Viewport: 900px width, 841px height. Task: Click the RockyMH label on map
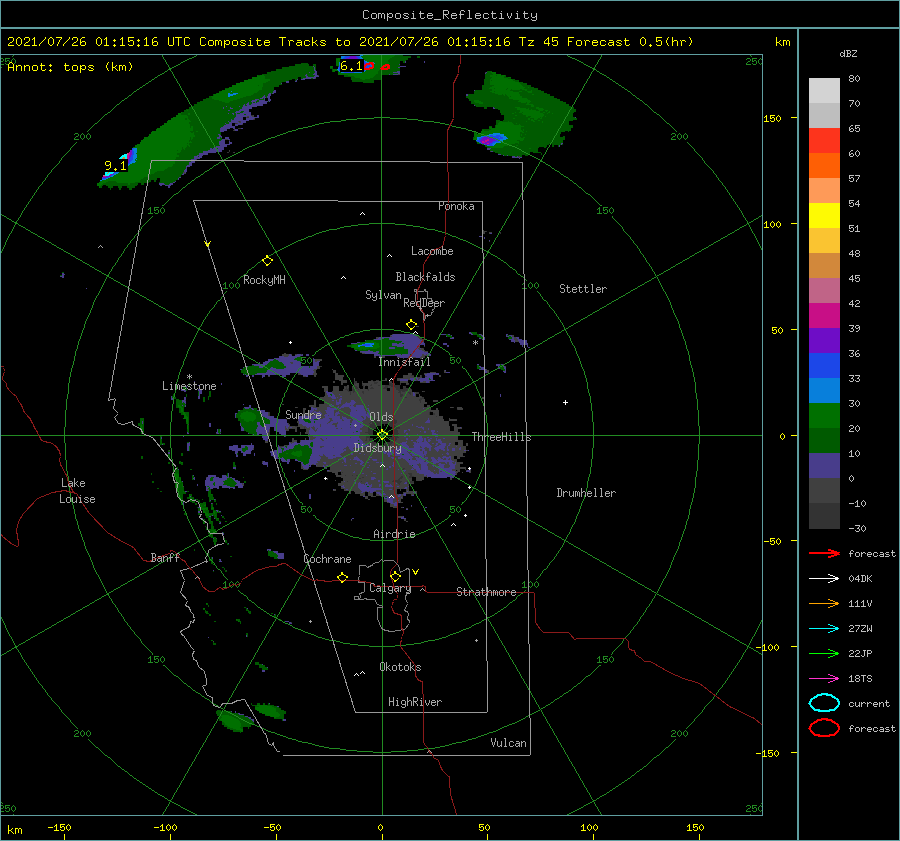coord(264,280)
